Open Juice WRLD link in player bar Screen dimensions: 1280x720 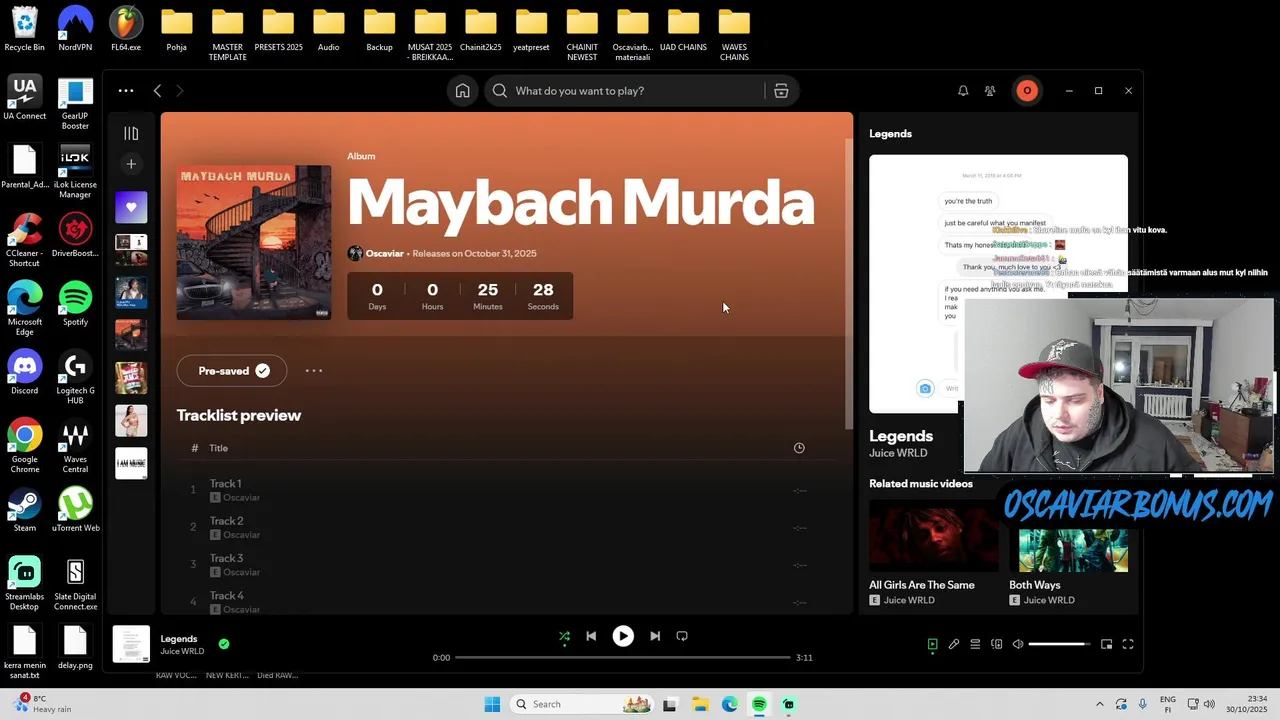[x=182, y=652]
